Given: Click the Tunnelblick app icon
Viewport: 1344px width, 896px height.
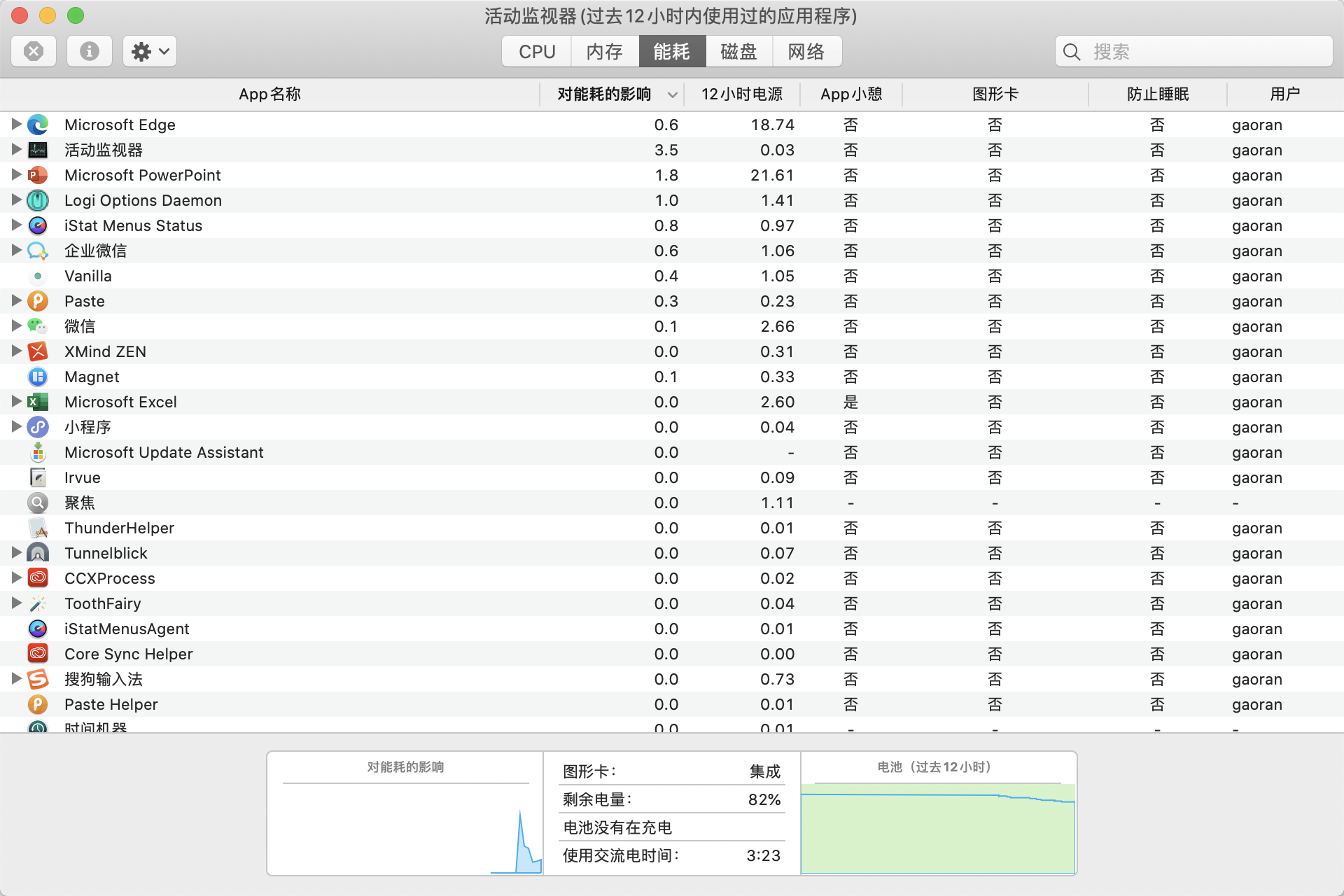Looking at the screenshot, I should click(x=38, y=553).
